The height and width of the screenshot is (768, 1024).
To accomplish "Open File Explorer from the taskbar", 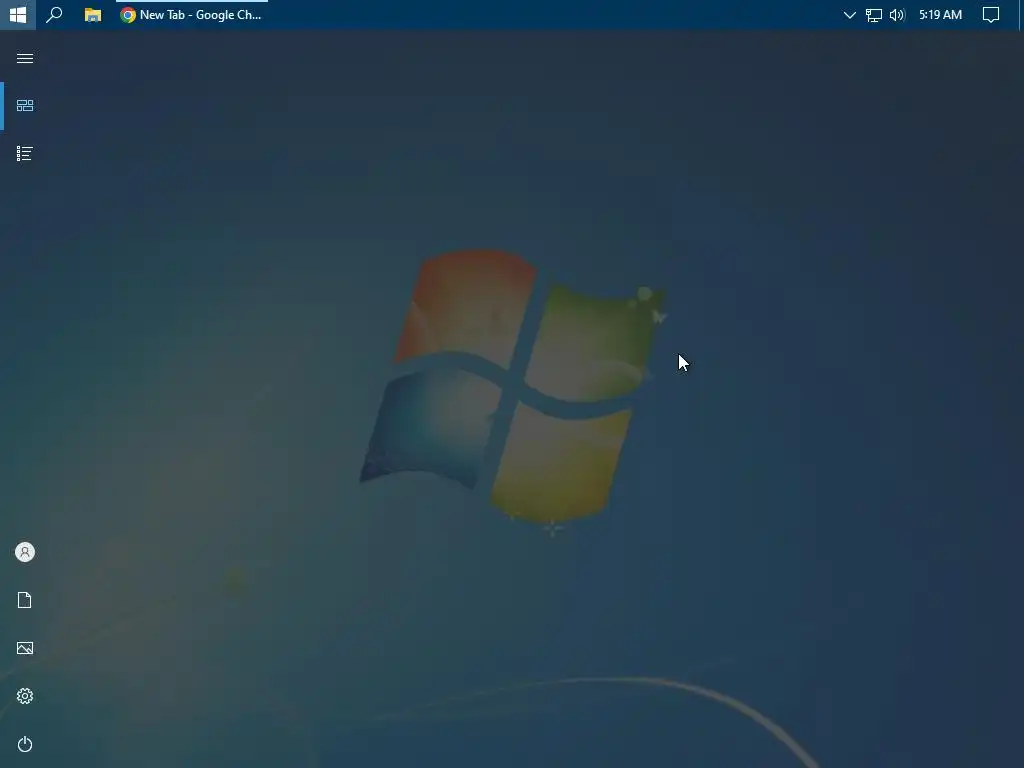I will (93, 14).
